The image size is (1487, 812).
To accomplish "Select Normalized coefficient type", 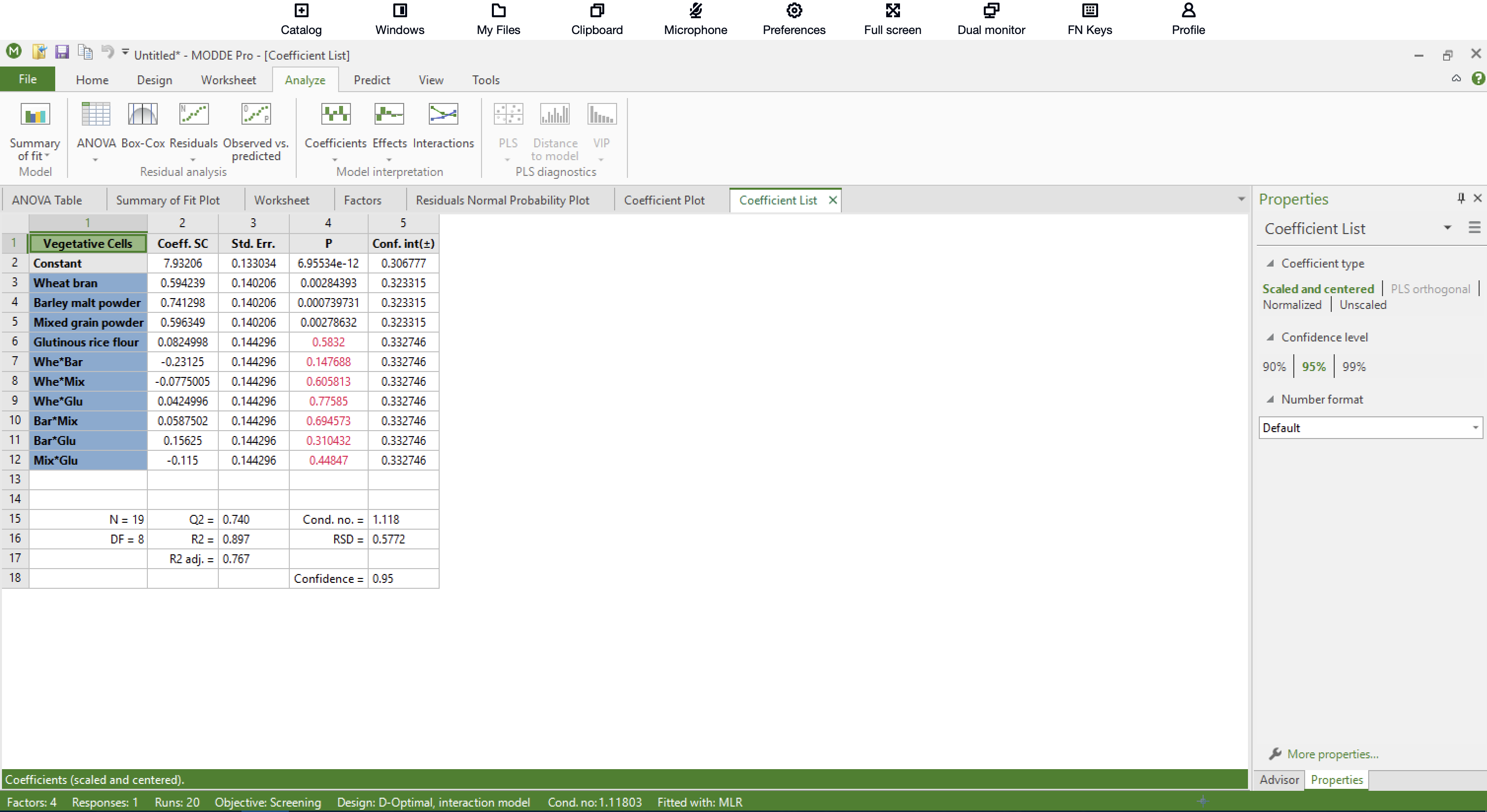I will pos(1291,304).
